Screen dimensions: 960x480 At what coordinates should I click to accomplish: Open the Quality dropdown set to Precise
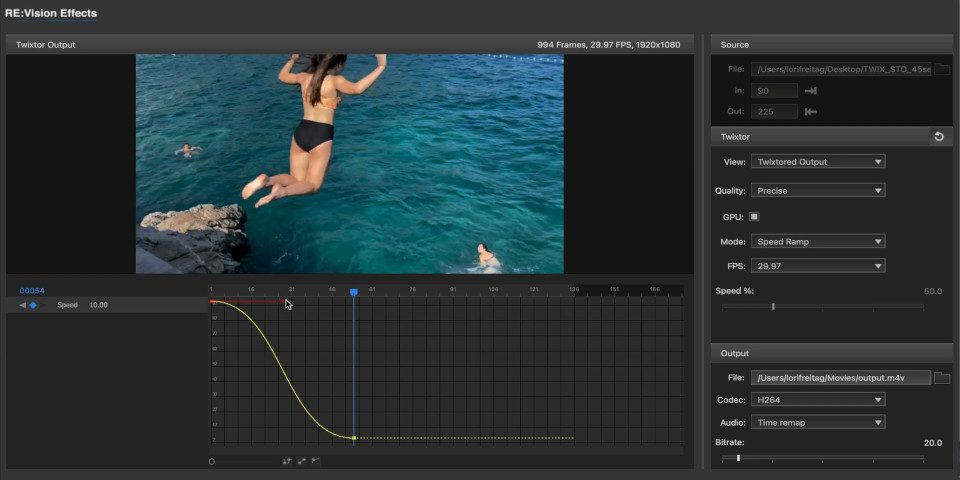pyautogui.click(x=818, y=190)
